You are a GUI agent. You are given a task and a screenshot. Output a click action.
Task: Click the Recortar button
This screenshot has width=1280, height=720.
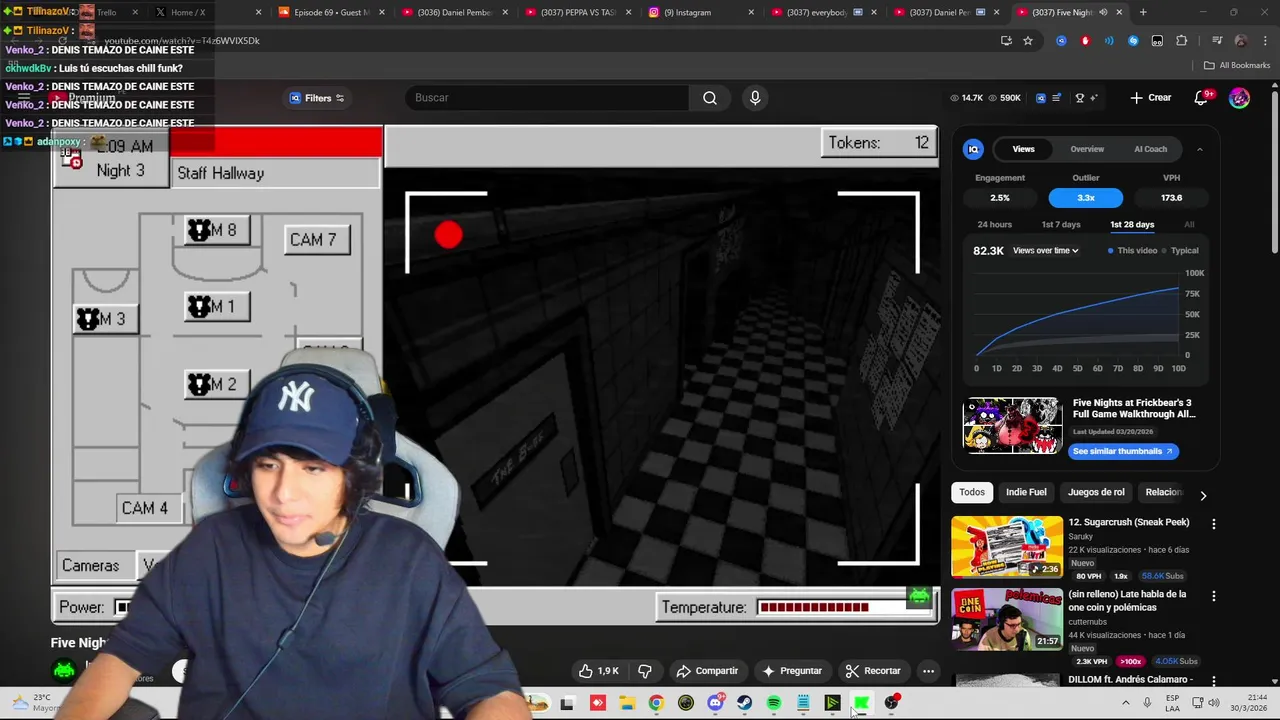tap(873, 671)
